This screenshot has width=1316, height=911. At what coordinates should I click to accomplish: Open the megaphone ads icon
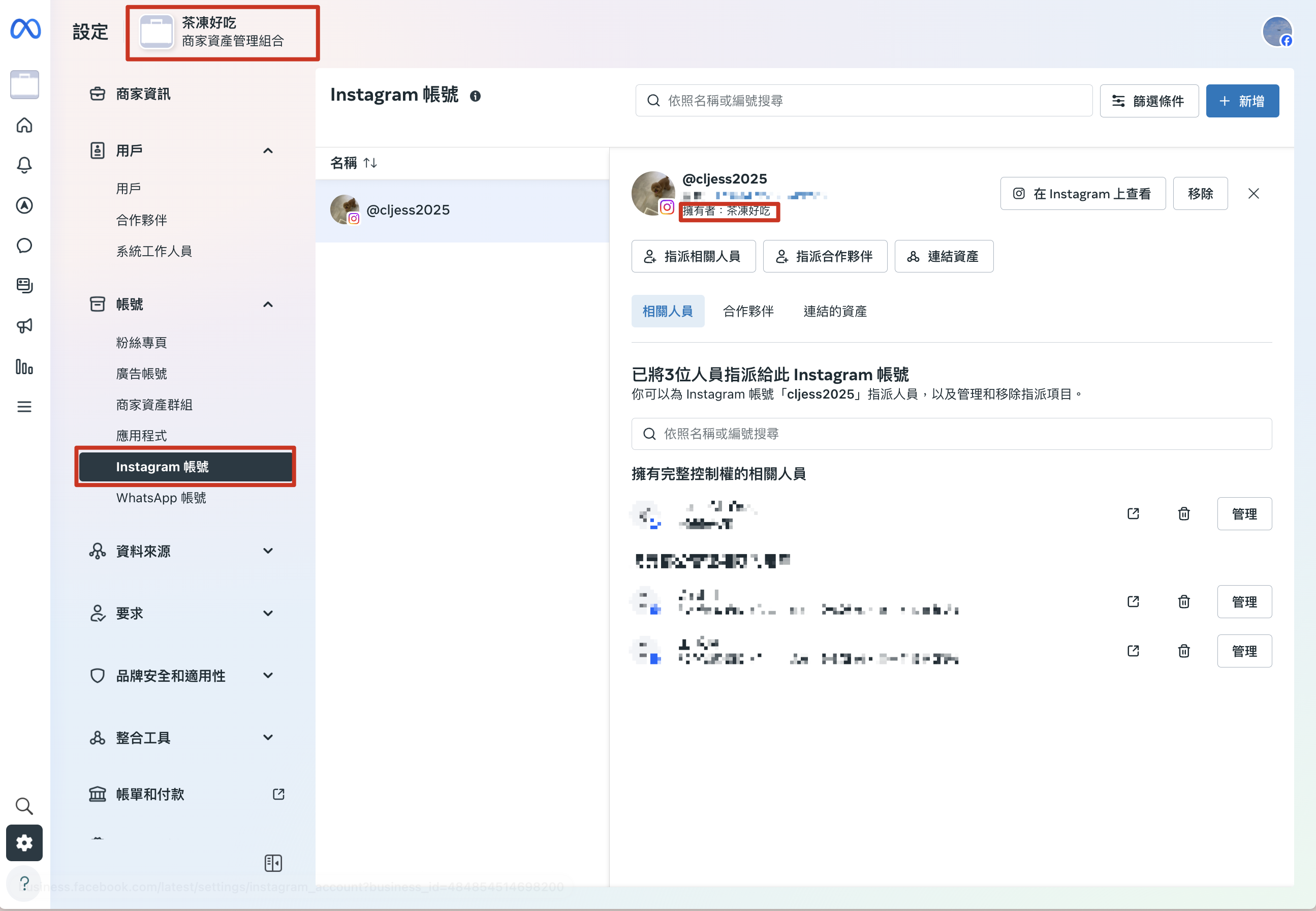tap(24, 326)
